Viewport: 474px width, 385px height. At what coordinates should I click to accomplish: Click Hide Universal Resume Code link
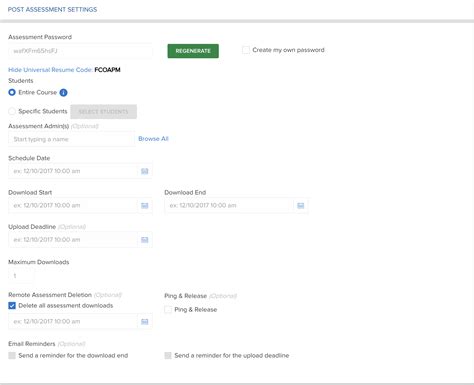pyautogui.click(x=50, y=70)
